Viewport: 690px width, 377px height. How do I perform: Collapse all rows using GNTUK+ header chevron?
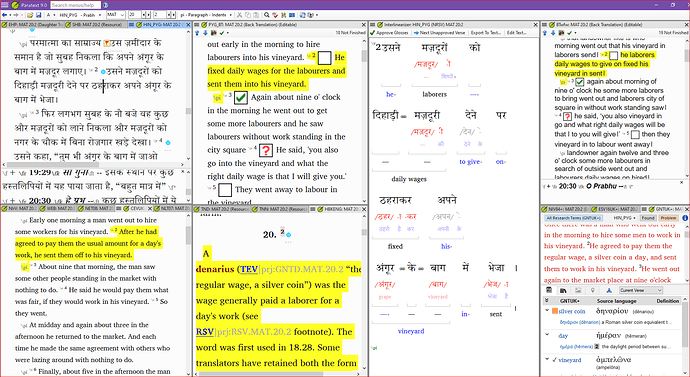pos(547,301)
